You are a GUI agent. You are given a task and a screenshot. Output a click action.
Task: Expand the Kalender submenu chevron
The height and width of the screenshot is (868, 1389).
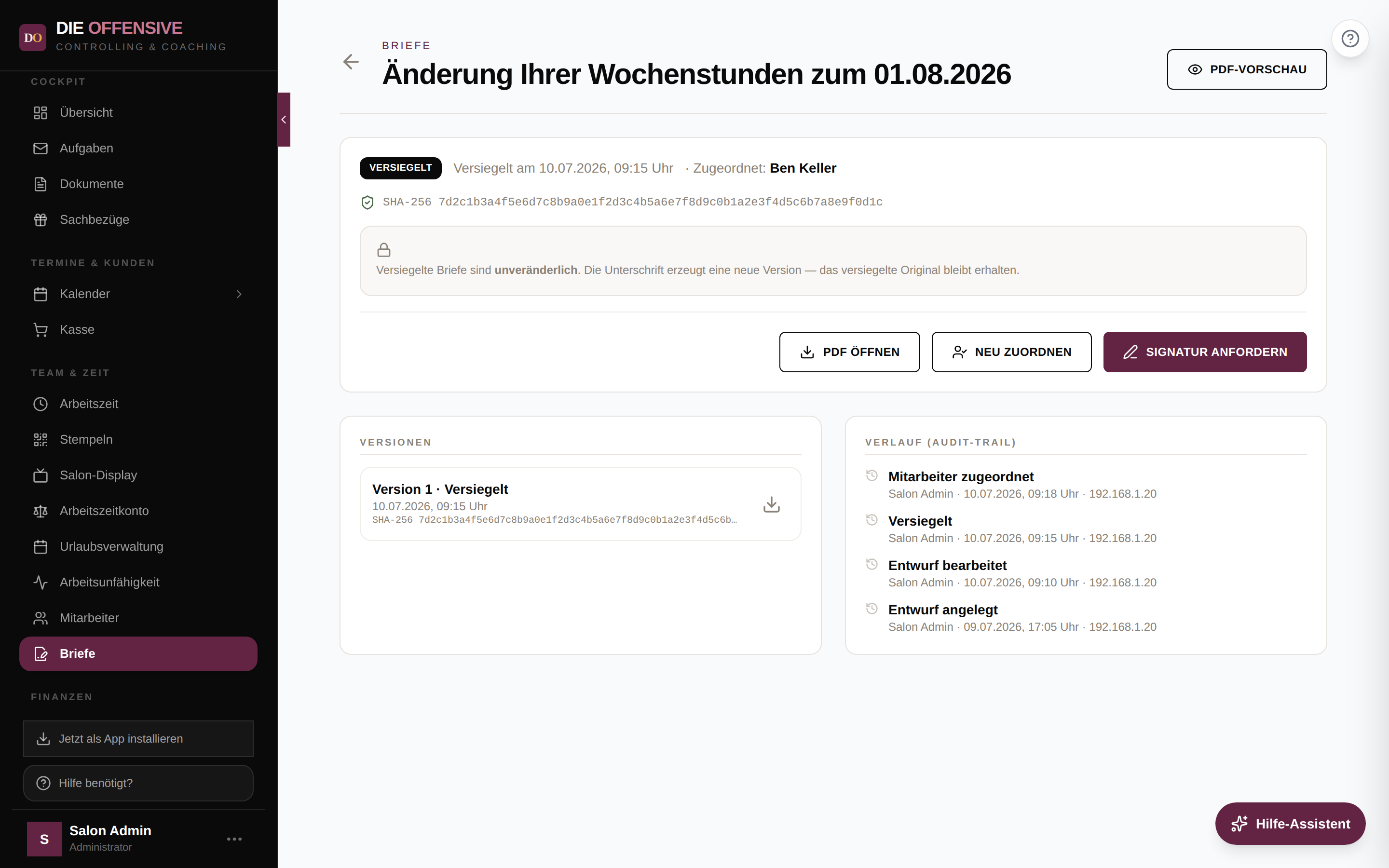pos(239,294)
